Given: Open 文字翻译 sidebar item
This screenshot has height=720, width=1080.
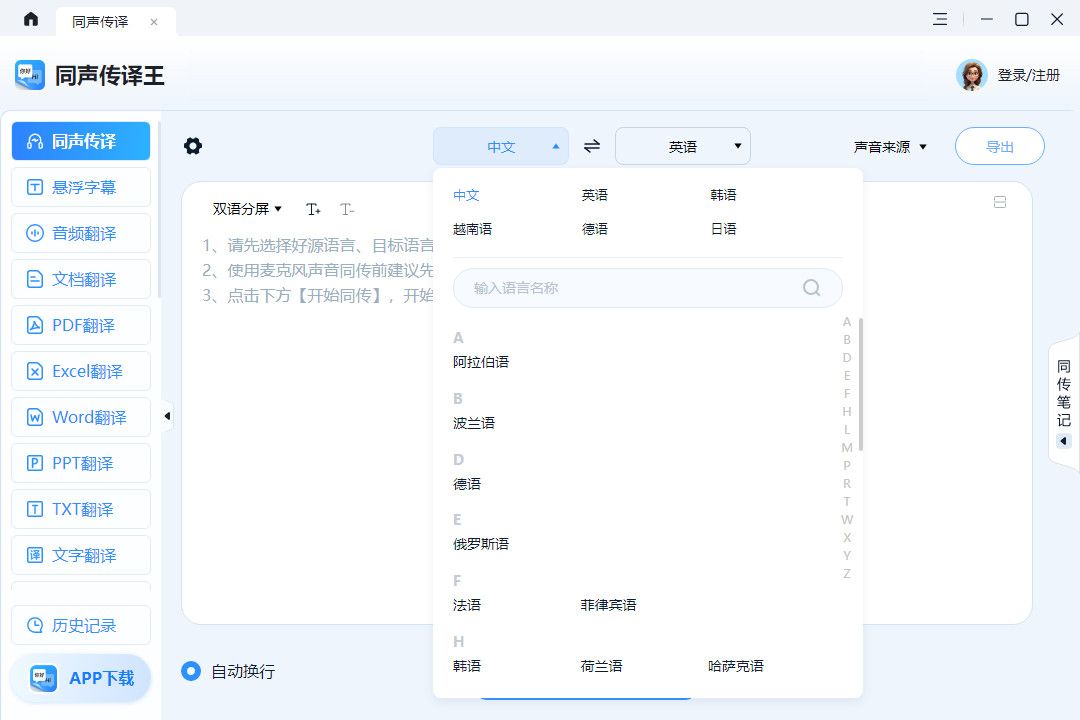Looking at the screenshot, I should point(81,555).
